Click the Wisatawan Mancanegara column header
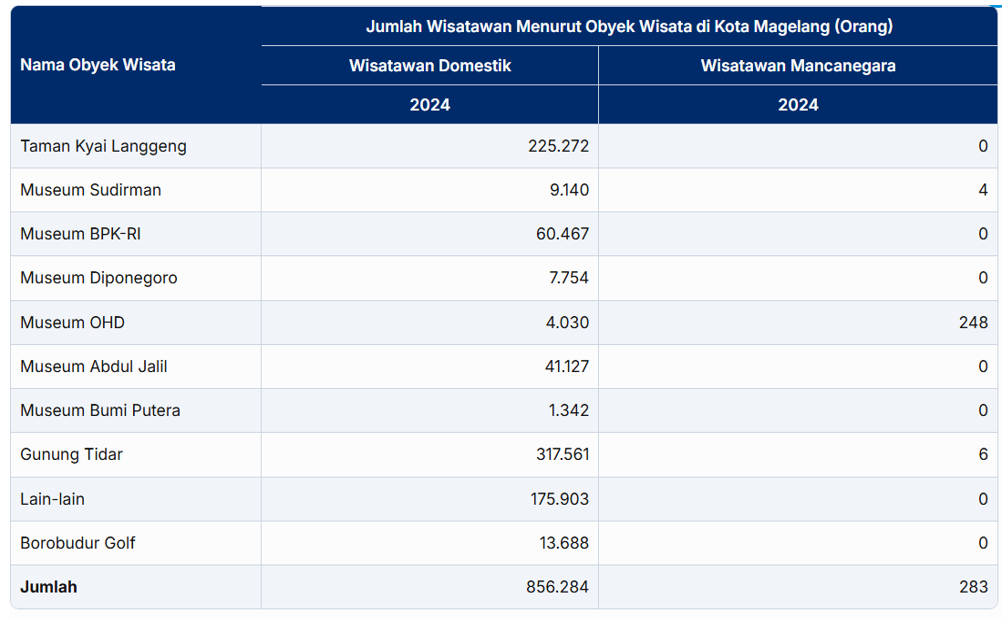Screen dimensions: 1006x619 (797, 66)
